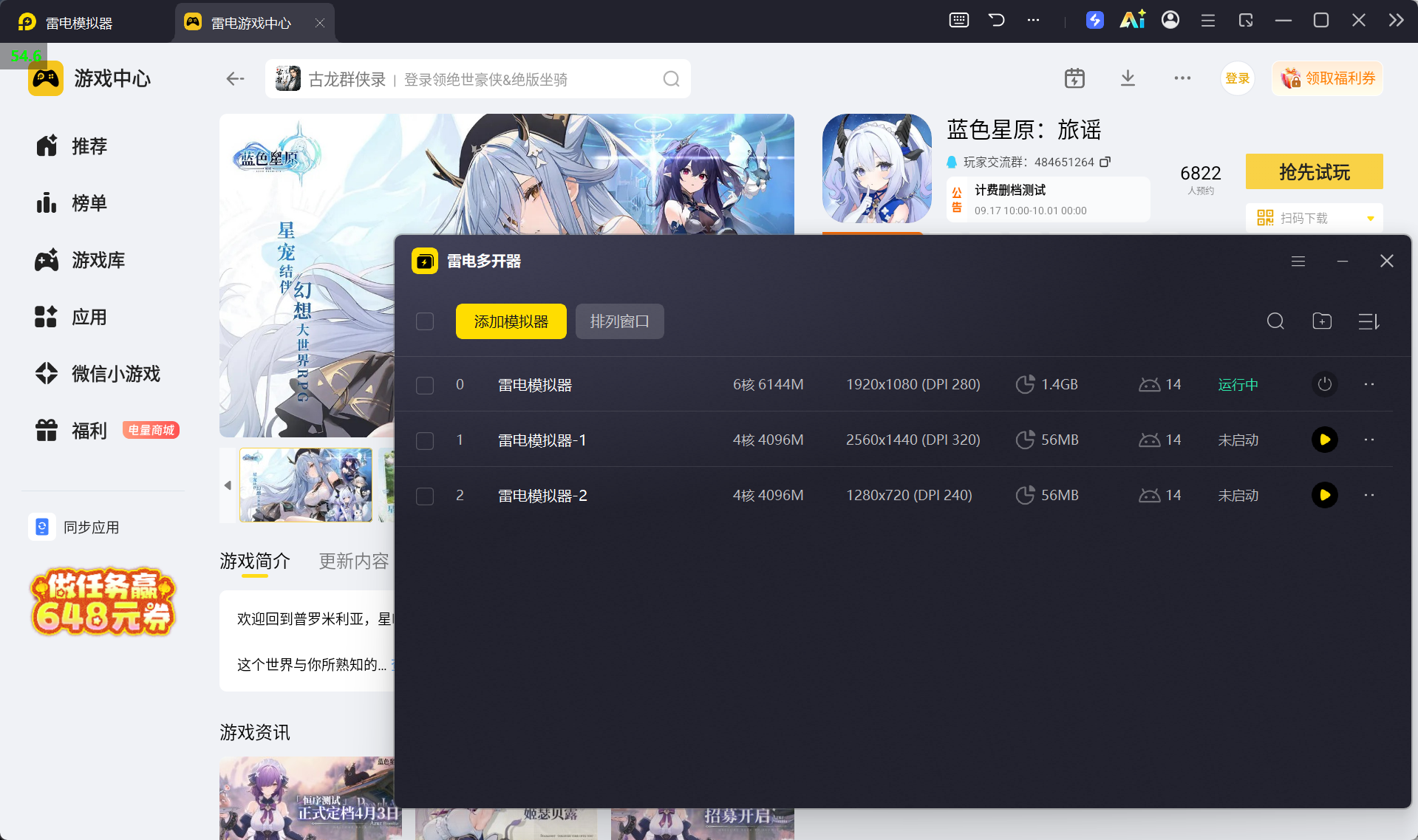The image size is (1418, 840).
Task: Click the 添加模拟器 button
Action: [x=511, y=321]
